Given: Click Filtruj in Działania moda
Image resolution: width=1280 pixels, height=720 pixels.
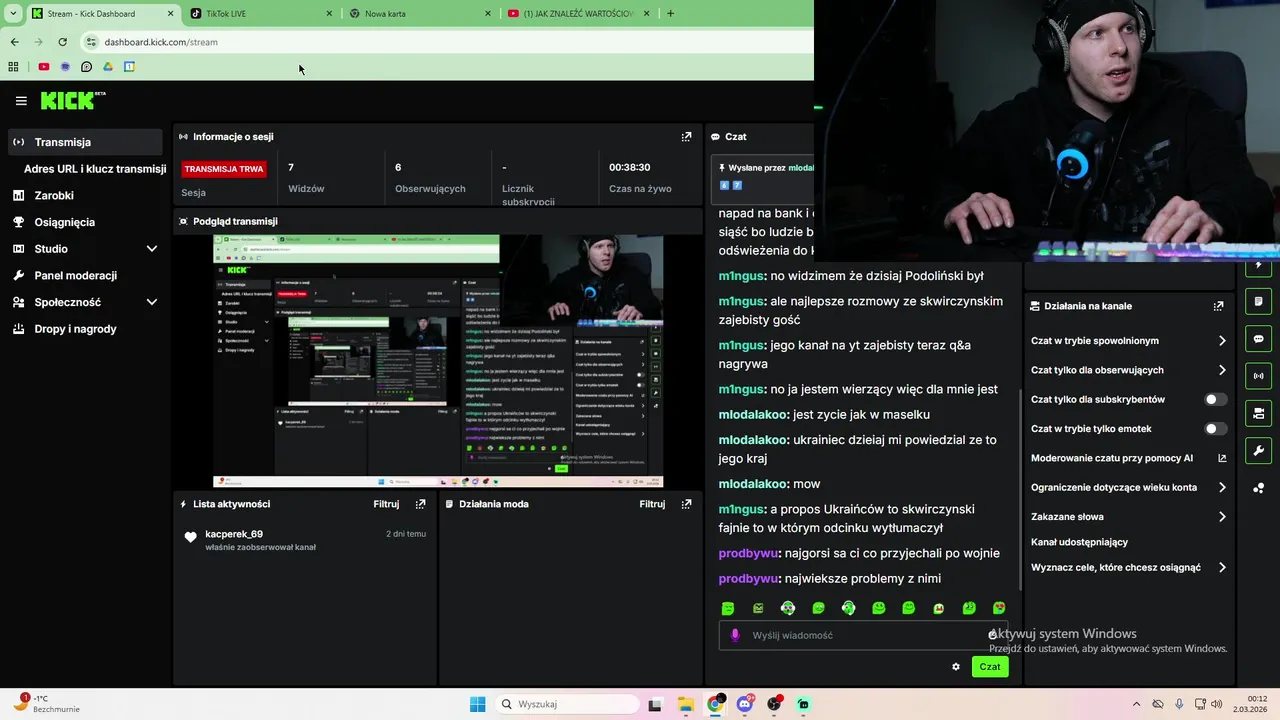Looking at the screenshot, I should coord(652,504).
